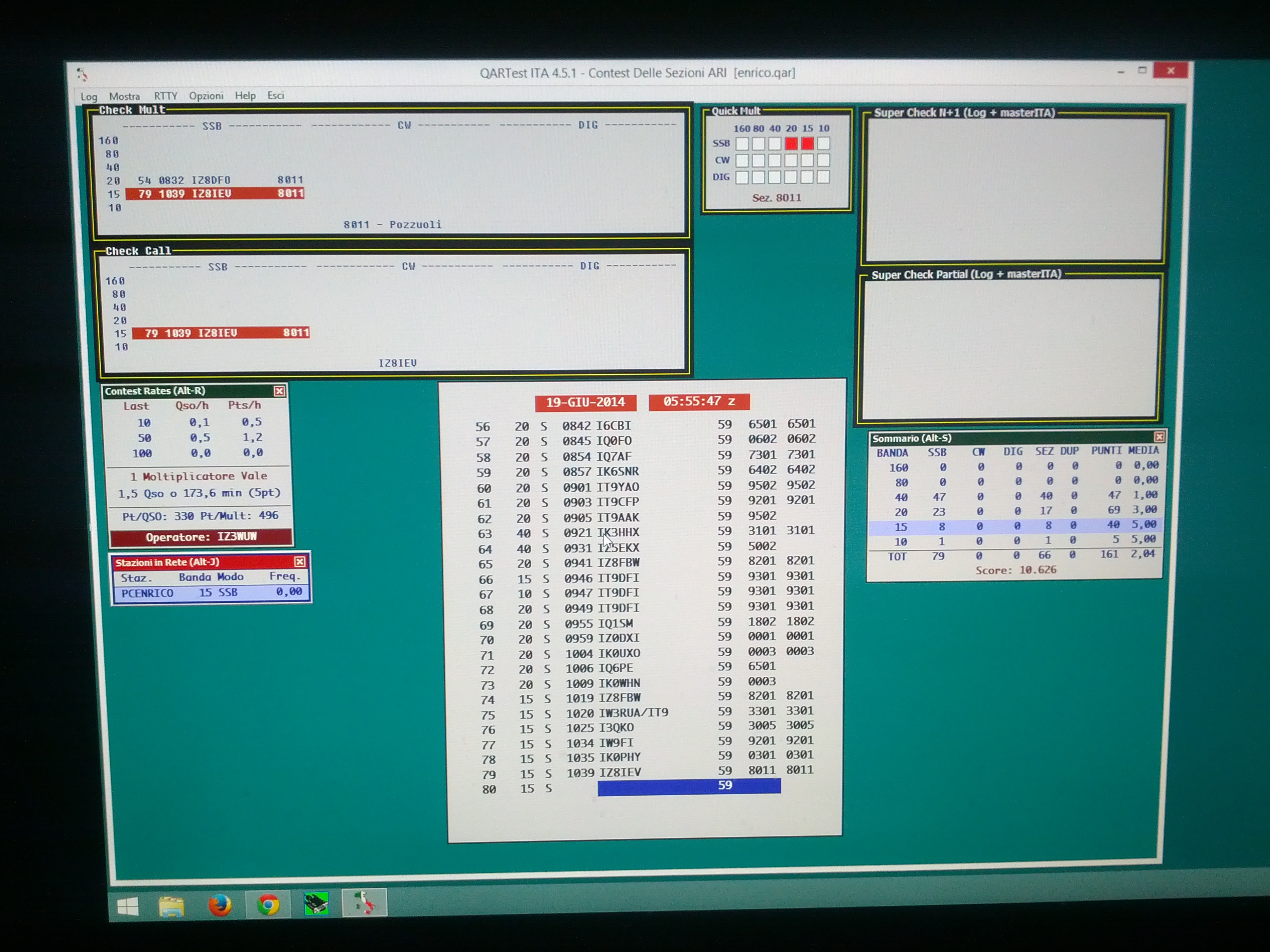Close the Sommario panel
The image size is (1270, 952).
[1159, 437]
